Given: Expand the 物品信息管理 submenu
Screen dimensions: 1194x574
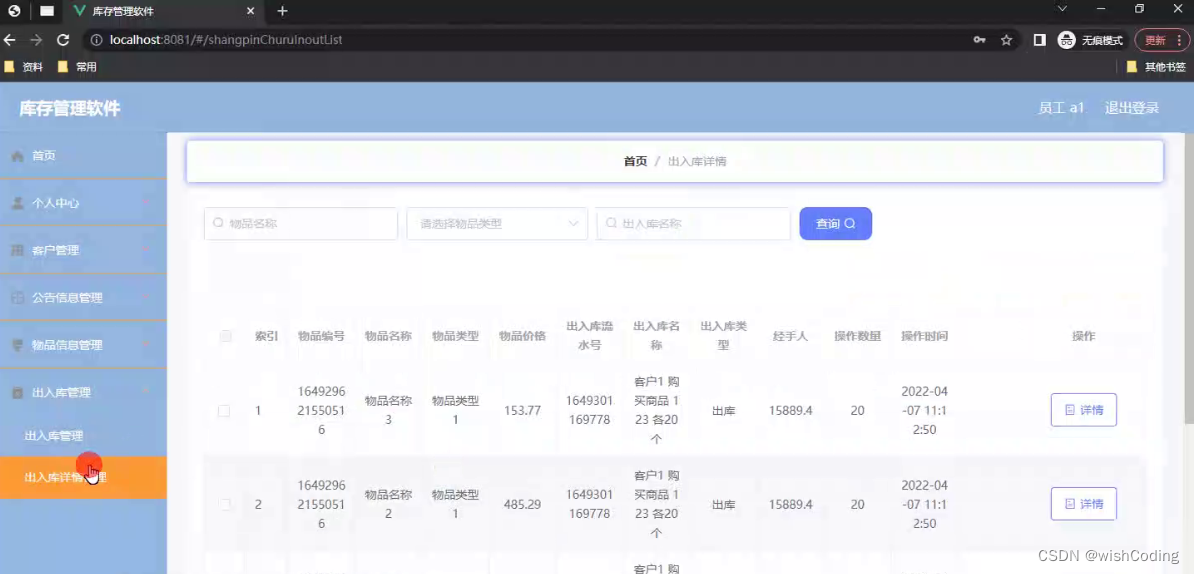Looking at the screenshot, I should tap(146, 345).
